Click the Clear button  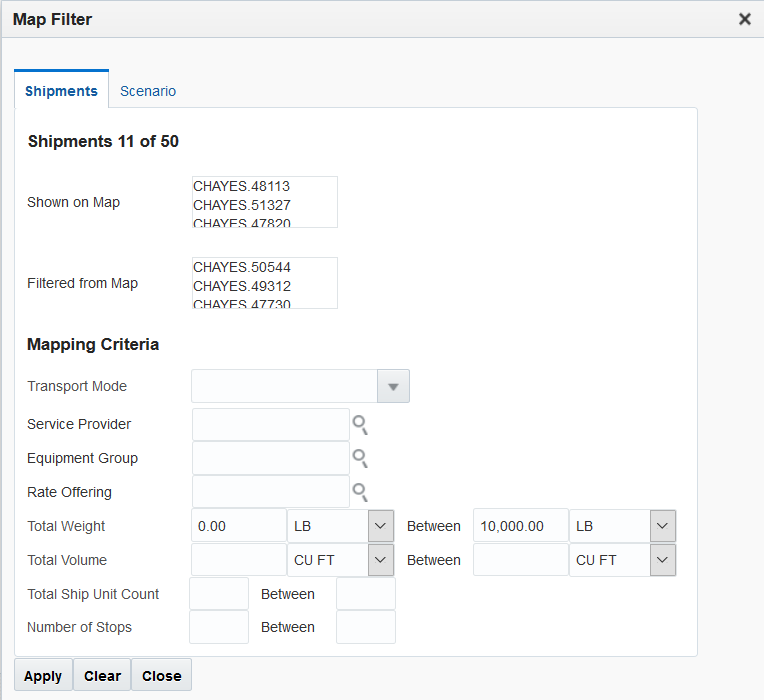point(102,676)
